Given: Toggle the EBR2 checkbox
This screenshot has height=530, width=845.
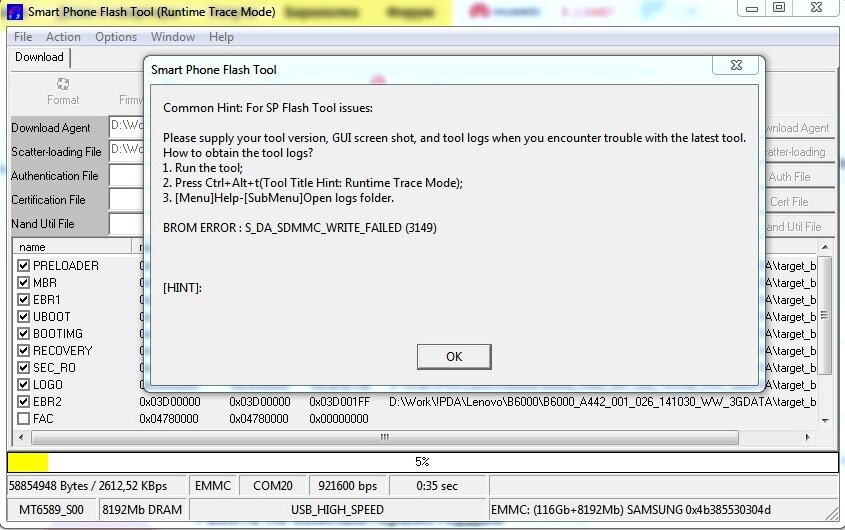Looking at the screenshot, I should click(x=23, y=402).
